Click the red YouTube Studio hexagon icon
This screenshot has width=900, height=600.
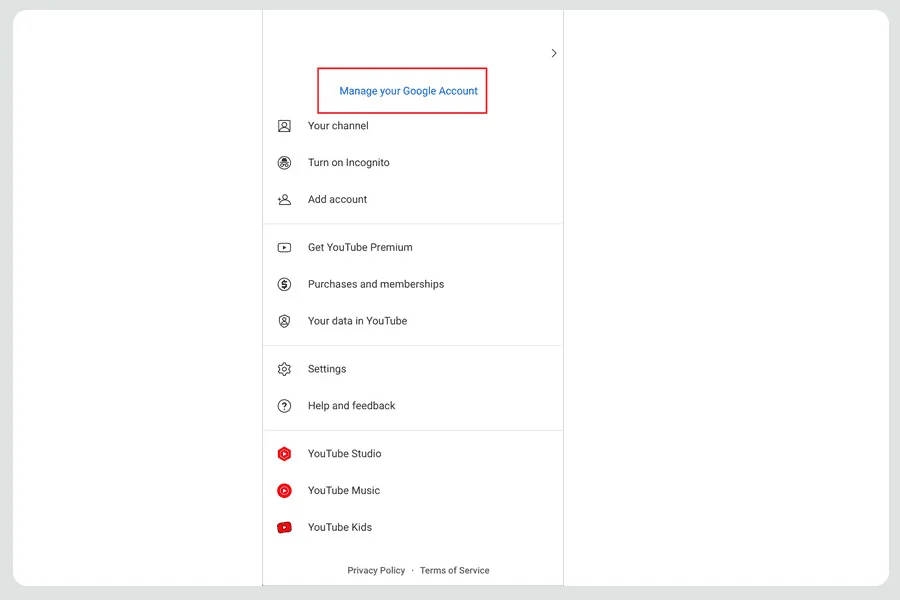284,454
